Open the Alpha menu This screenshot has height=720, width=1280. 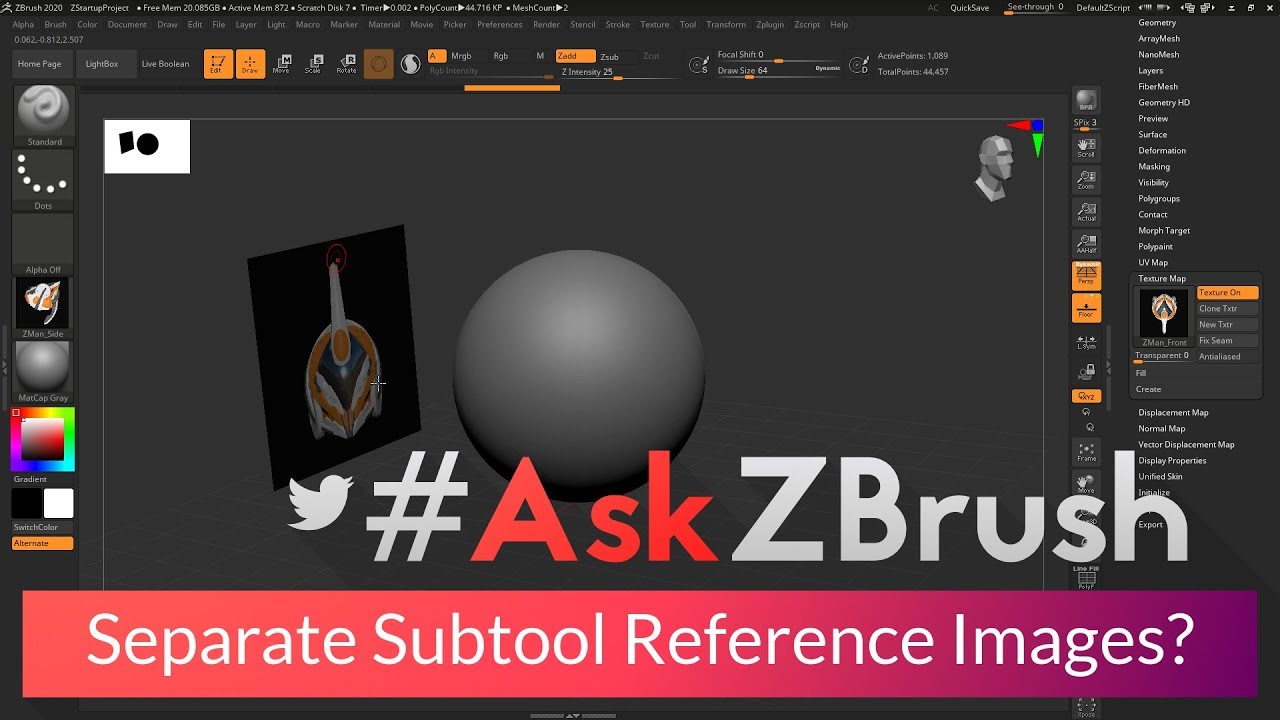(23, 24)
